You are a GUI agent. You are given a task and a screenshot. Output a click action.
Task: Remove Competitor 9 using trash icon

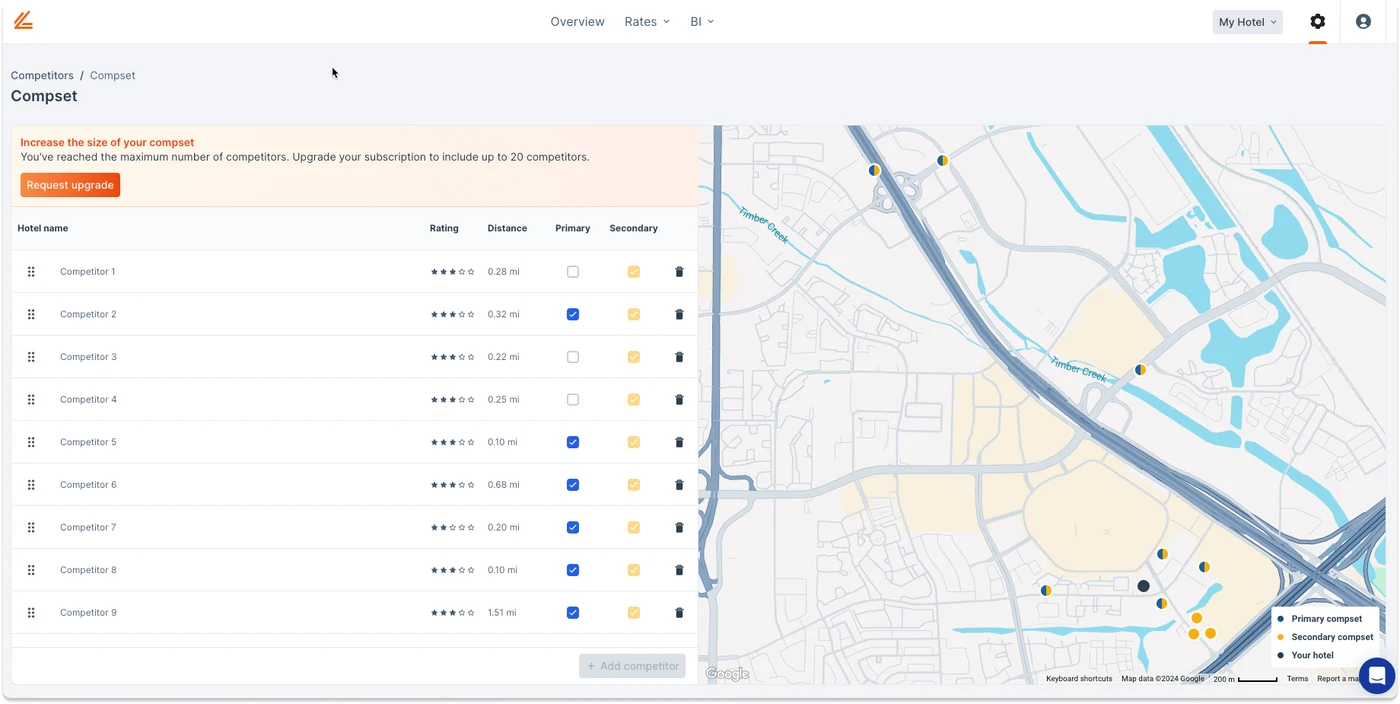(679, 613)
